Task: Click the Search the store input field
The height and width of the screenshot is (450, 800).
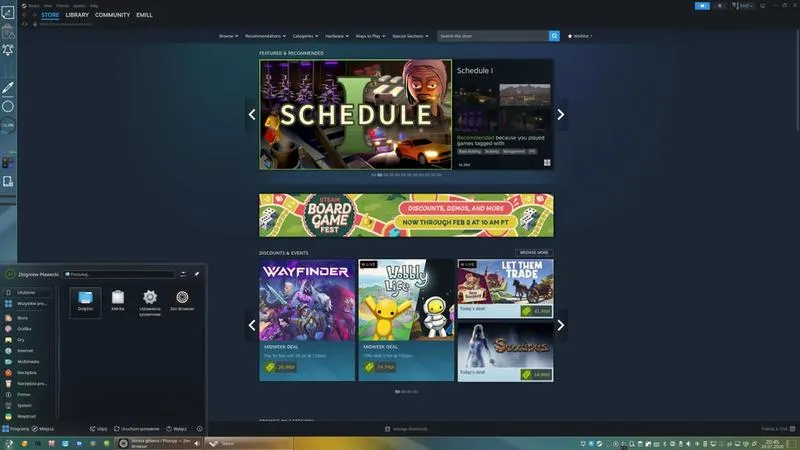Action: coord(493,36)
